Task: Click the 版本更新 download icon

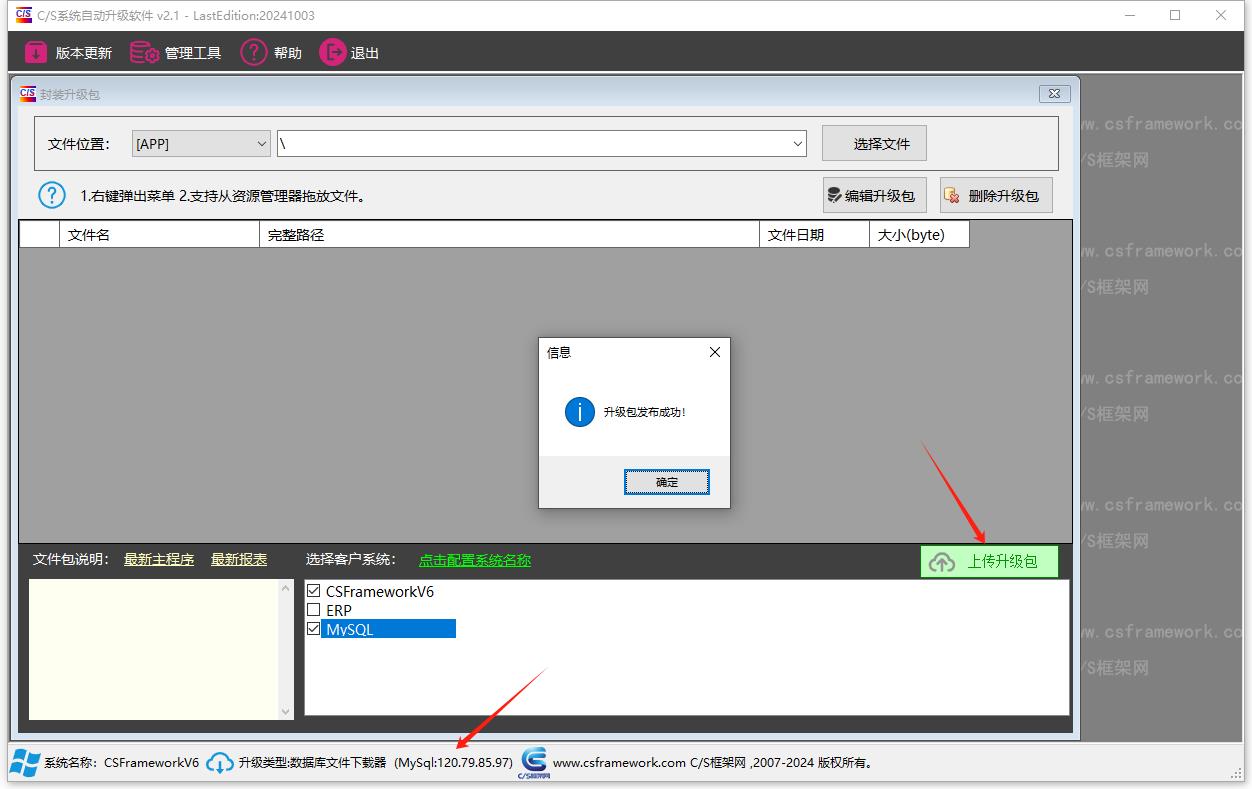Action: pyautogui.click(x=36, y=53)
